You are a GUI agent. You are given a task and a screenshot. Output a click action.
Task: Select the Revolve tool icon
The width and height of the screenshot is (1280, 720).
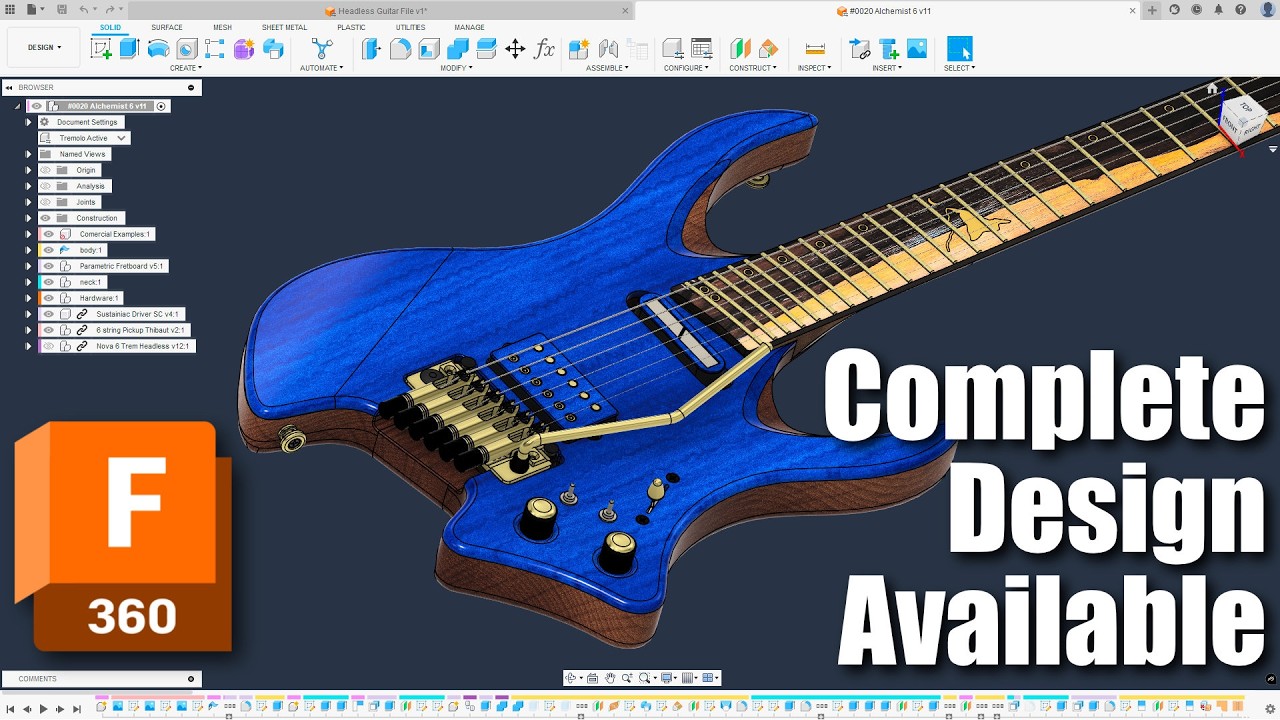[x=158, y=48]
